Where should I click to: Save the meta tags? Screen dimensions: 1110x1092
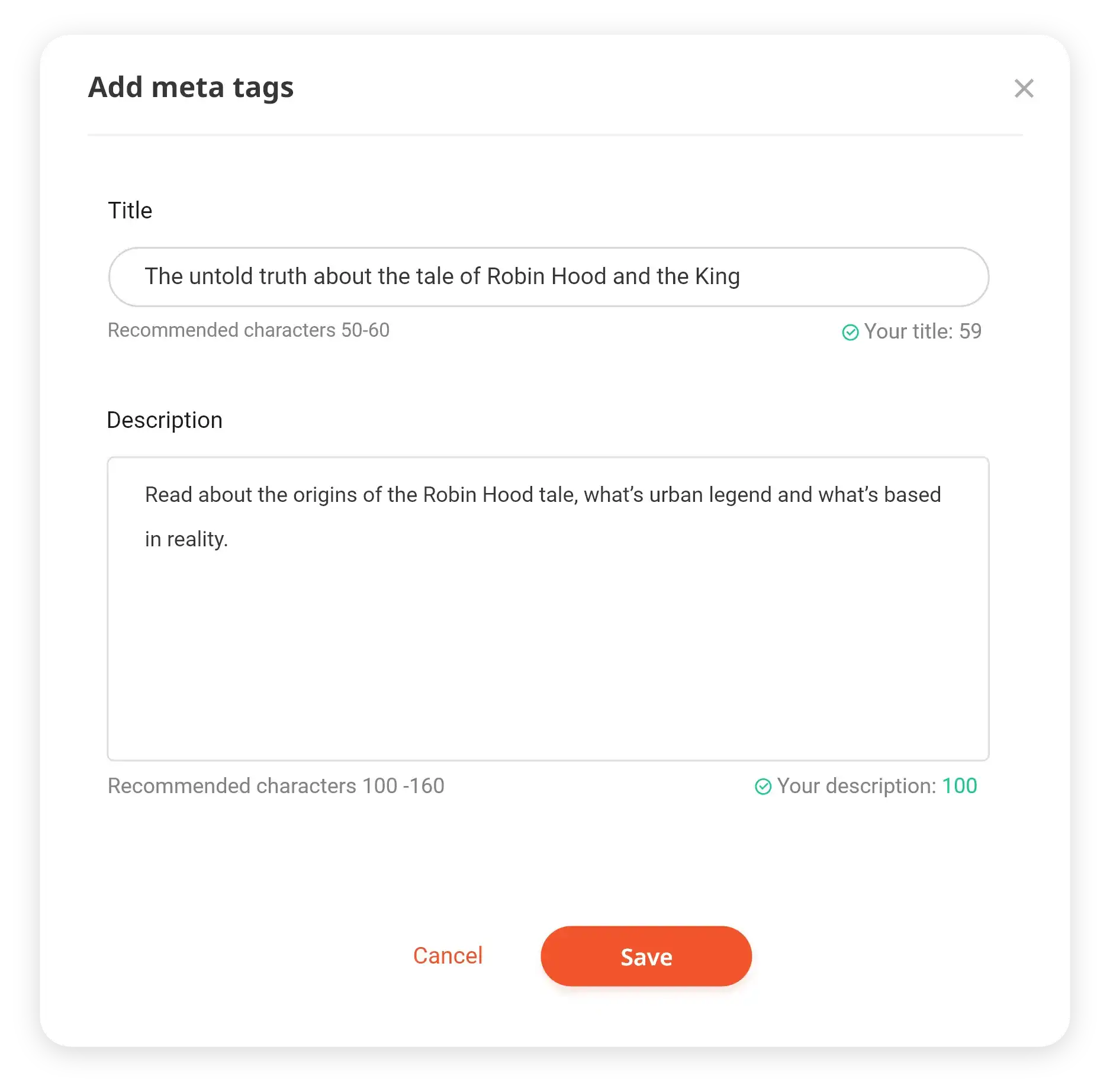pyautogui.click(x=646, y=956)
